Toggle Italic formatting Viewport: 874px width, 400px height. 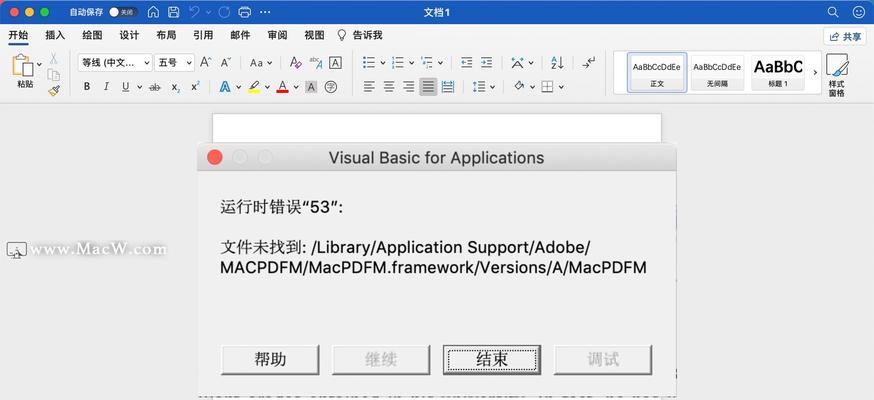pyautogui.click(x=106, y=87)
